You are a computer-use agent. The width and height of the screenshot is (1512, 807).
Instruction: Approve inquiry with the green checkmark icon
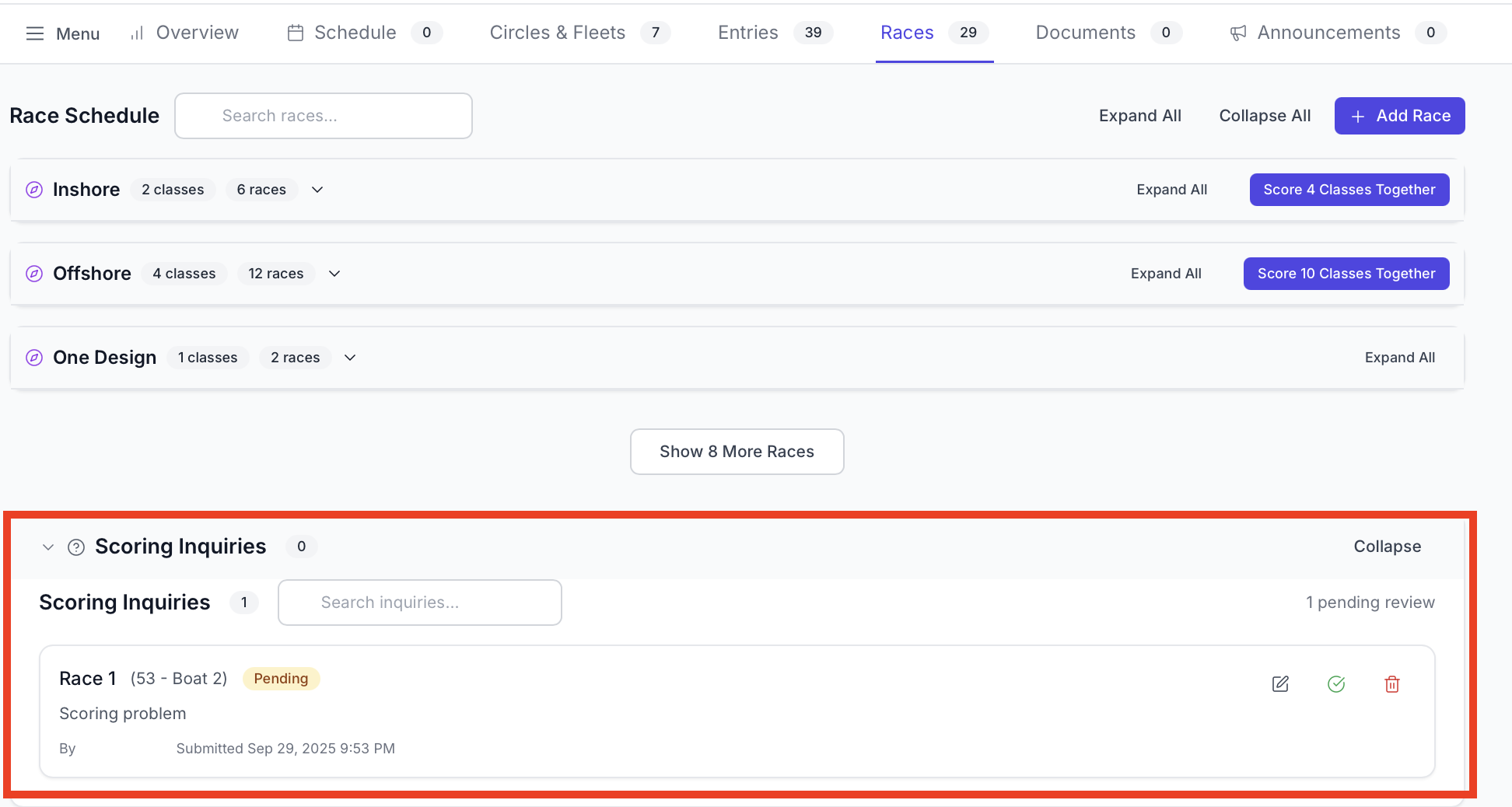click(x=1336, y=684)
